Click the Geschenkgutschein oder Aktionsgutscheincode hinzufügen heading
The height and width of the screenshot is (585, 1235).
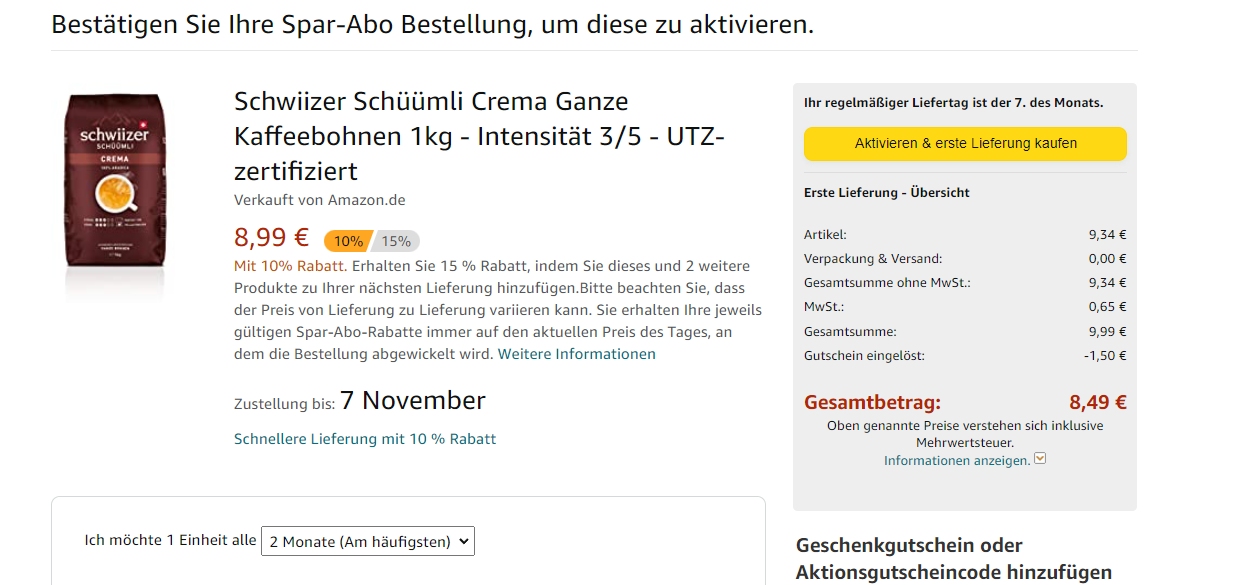tap(953, 559)
